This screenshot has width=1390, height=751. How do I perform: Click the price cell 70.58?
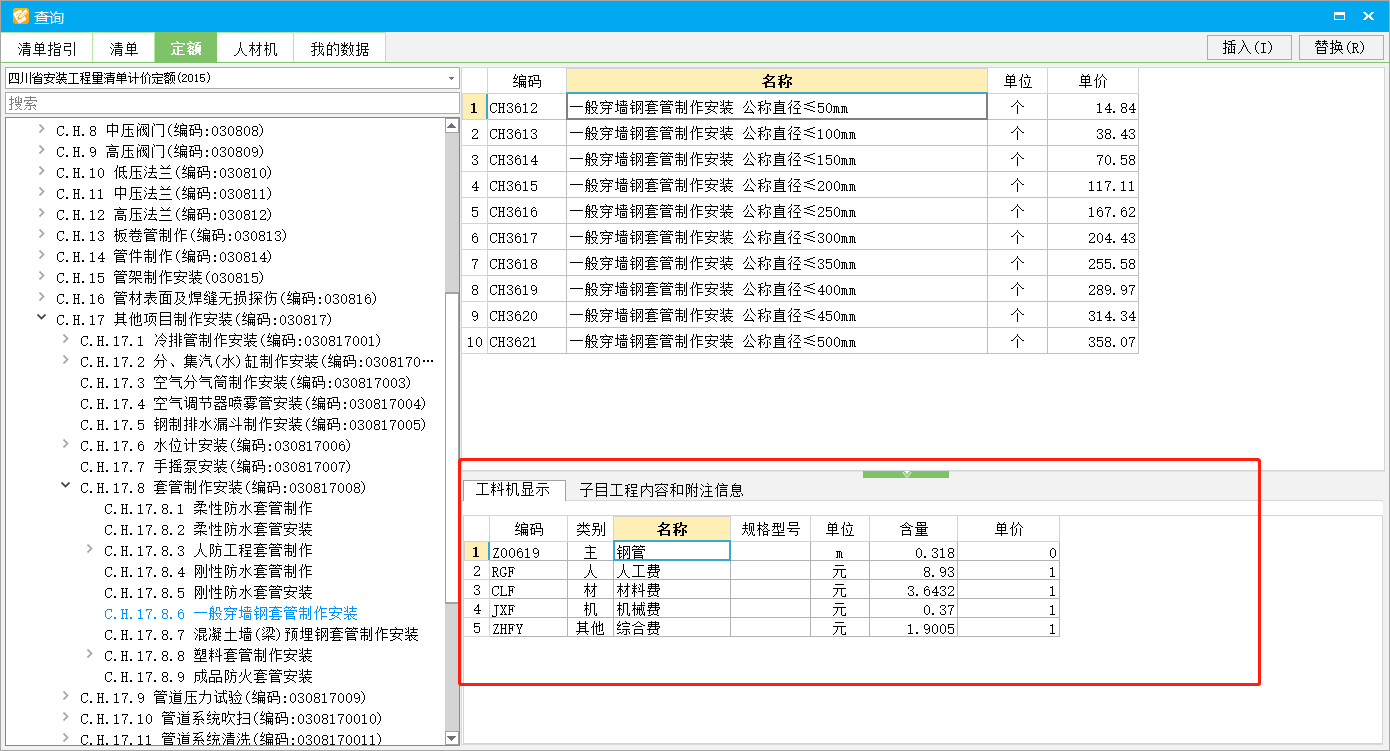point(1093,159)
